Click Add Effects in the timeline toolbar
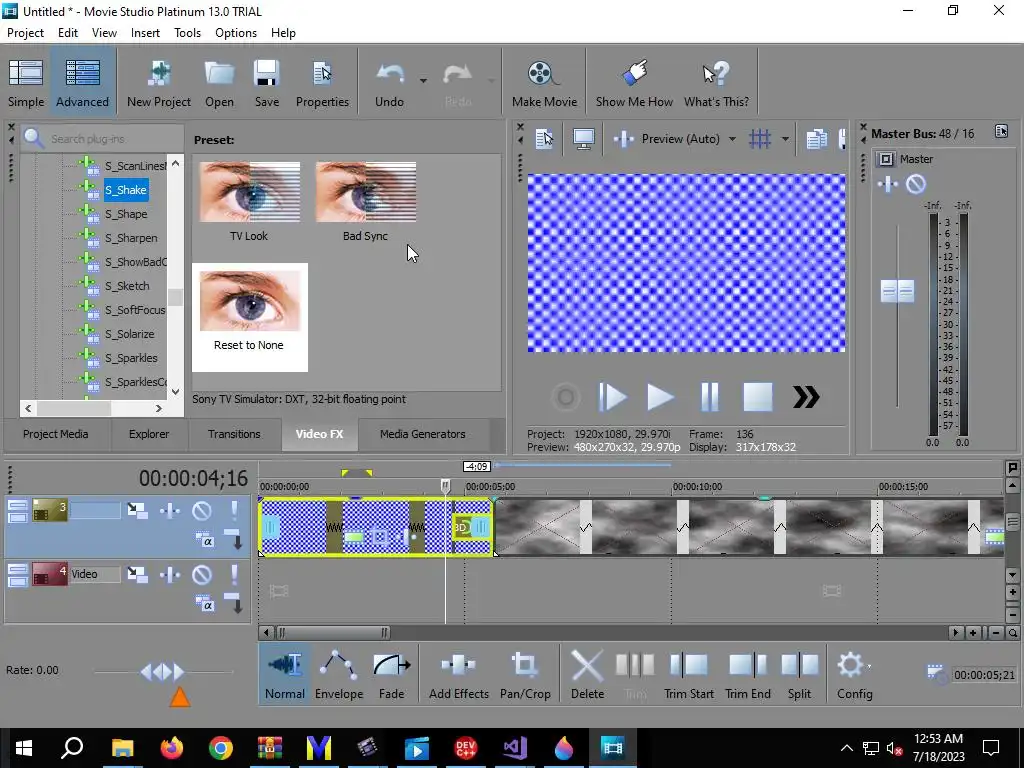 pos(458,673)
